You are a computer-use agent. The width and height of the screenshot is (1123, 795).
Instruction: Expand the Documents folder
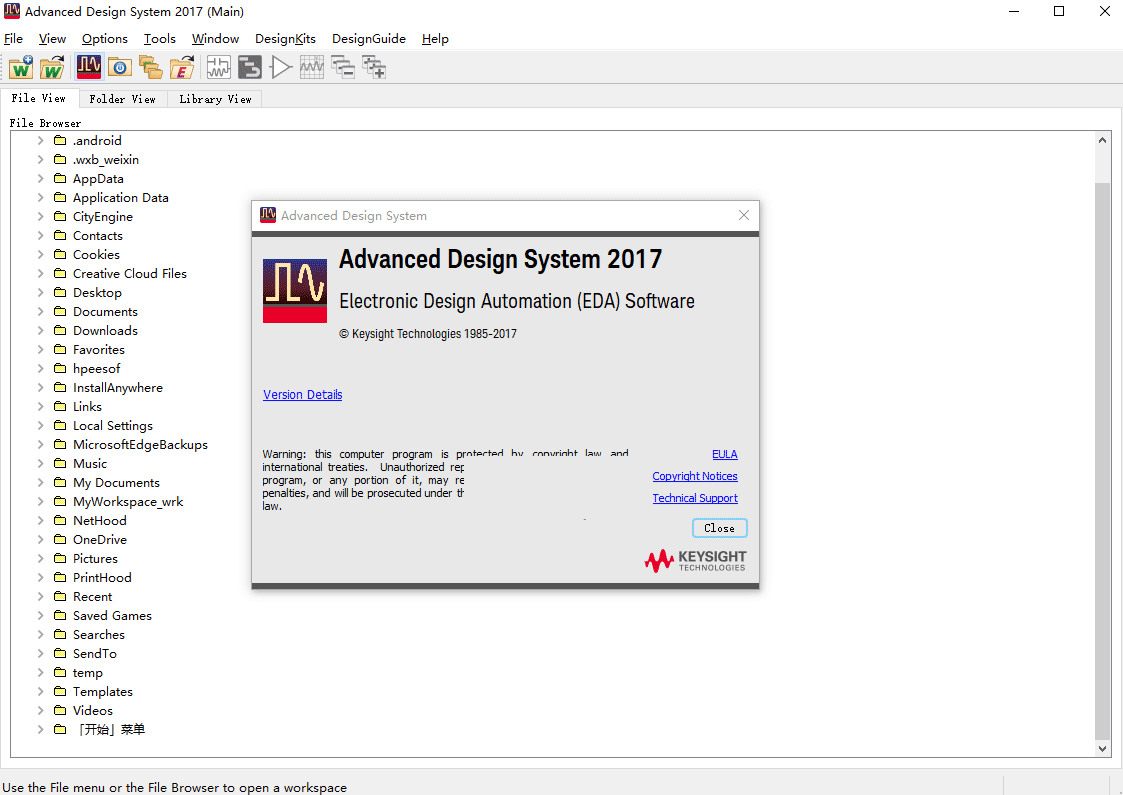click(40, 311)
